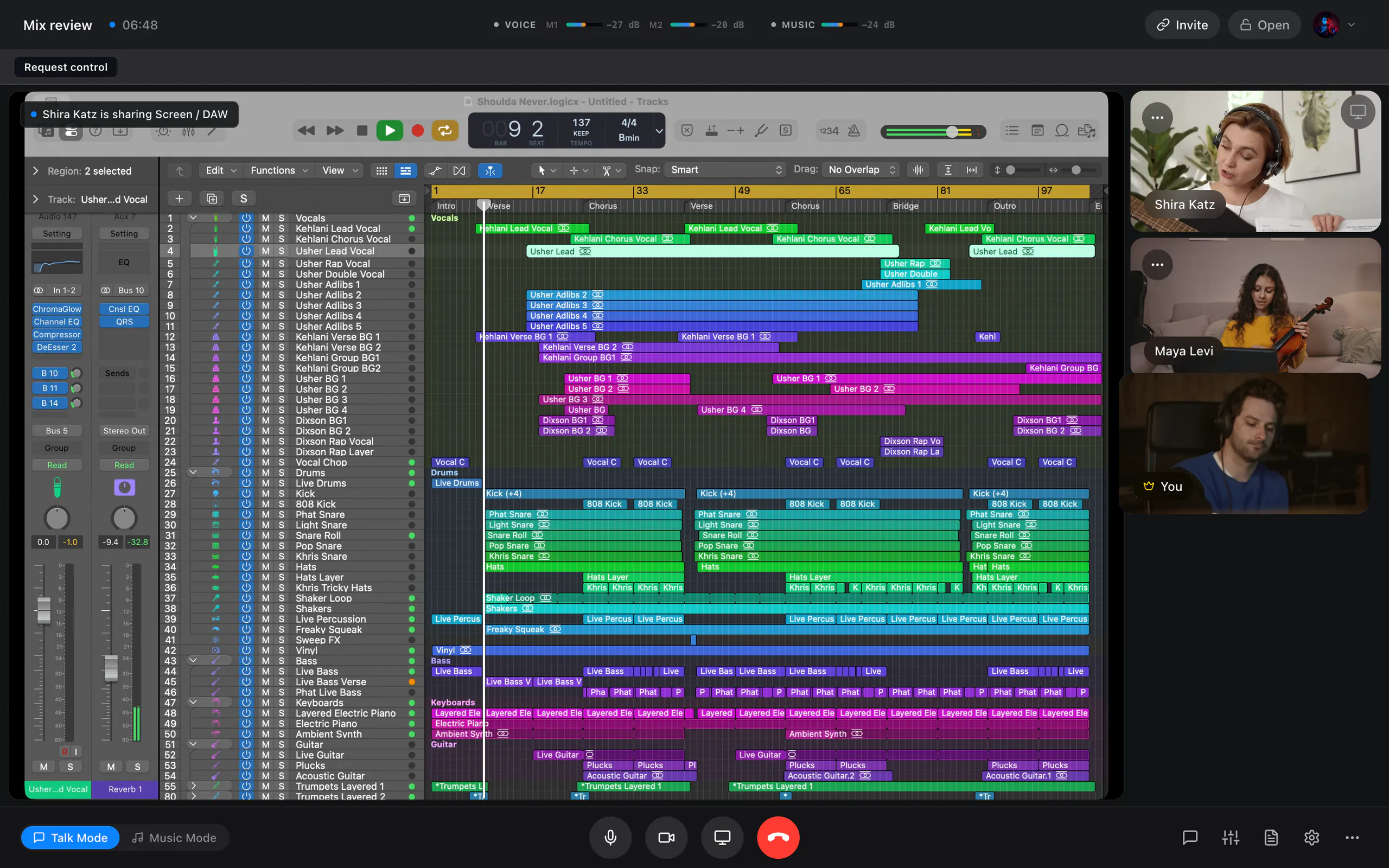Click the red Record button in the DAW
The image size is (1389, 868).
[x=417, y=131]
